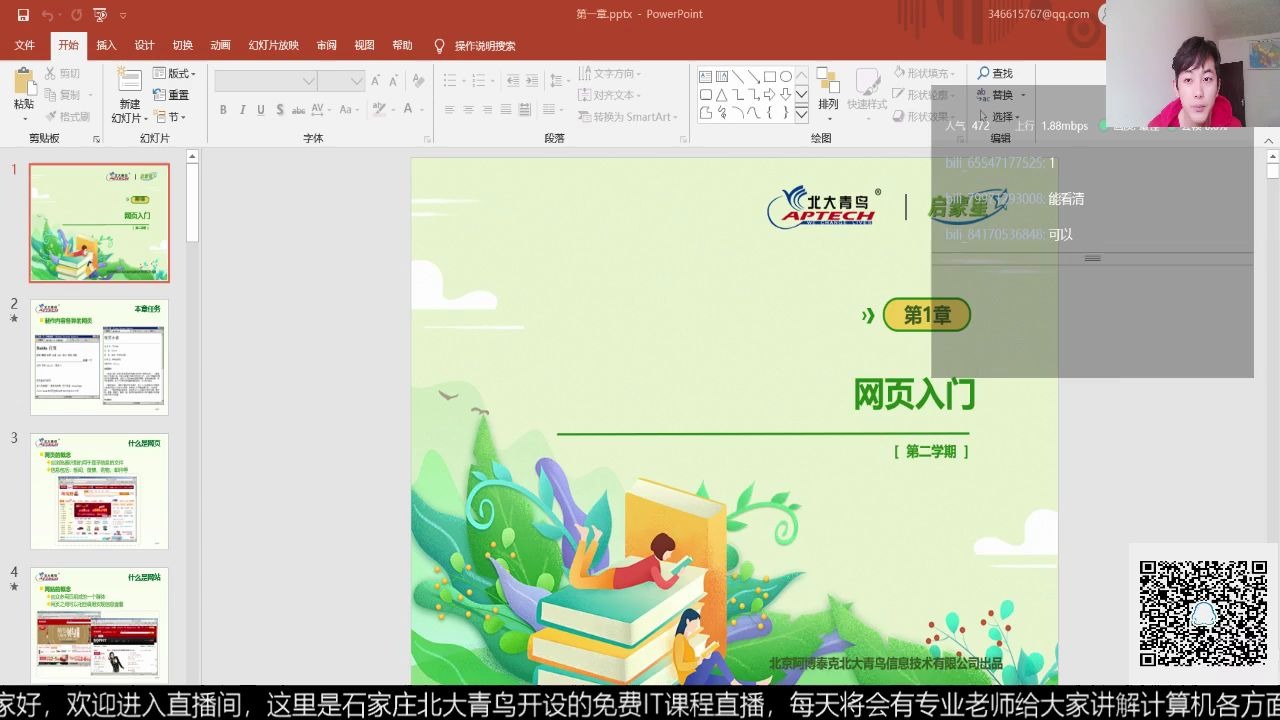
Task: Click the numbered list icon
Action: click(479, 81)
